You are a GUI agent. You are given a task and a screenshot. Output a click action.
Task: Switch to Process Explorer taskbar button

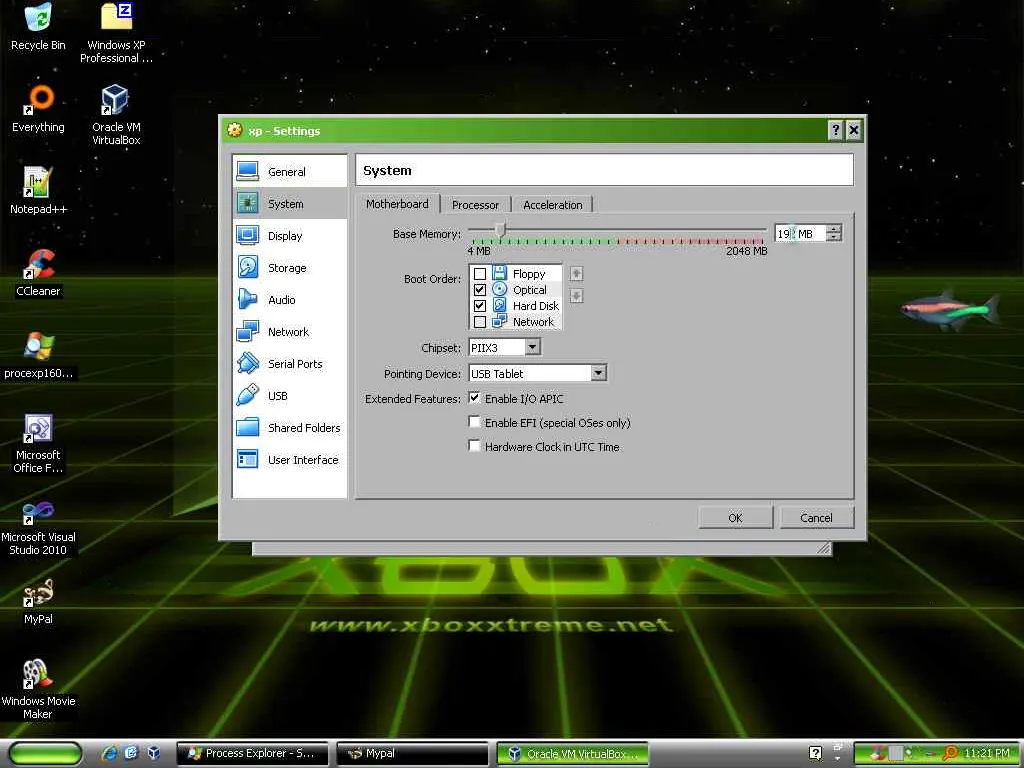[253, 754]
